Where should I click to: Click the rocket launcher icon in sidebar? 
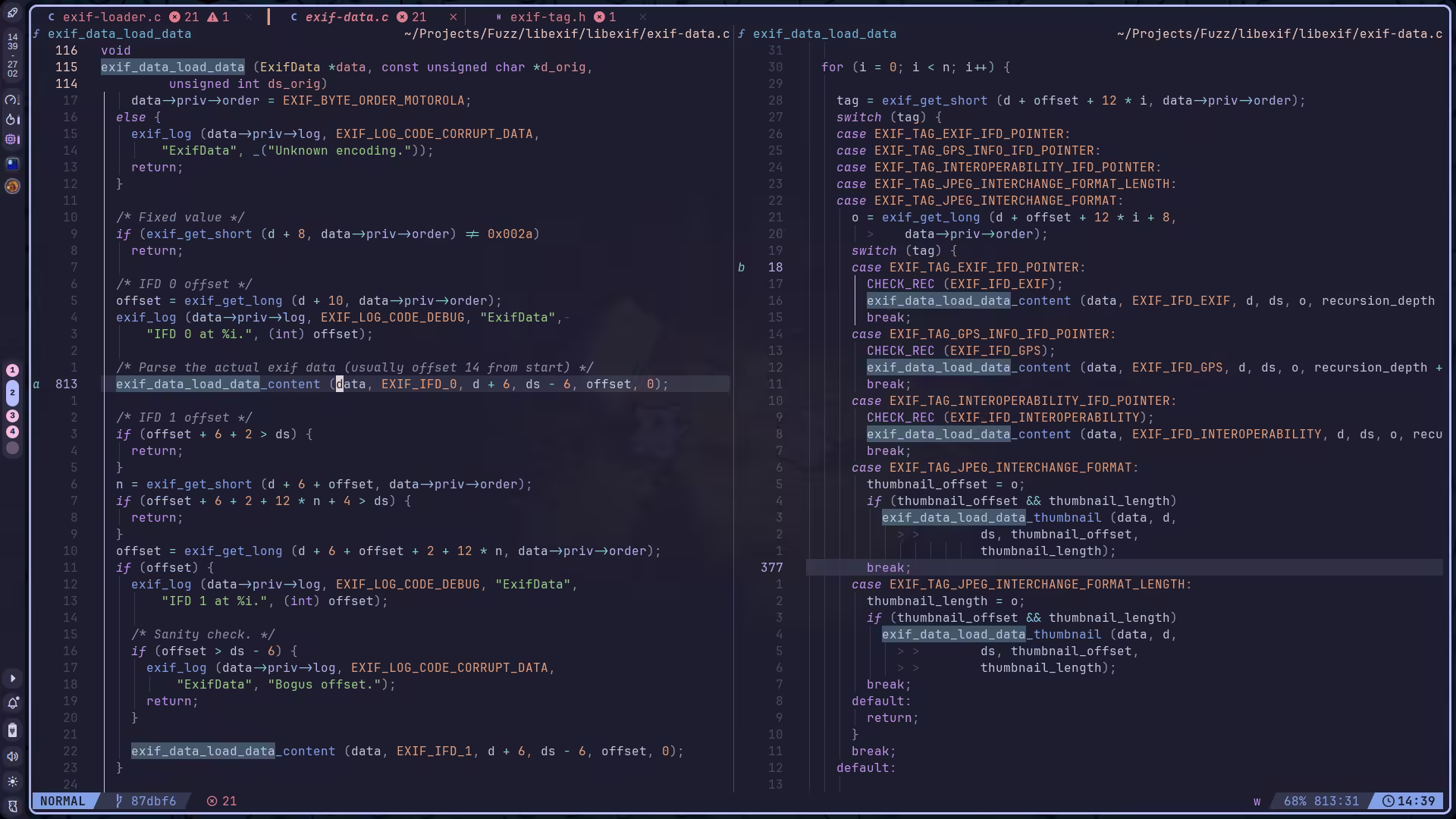click(x=12, y=13)
